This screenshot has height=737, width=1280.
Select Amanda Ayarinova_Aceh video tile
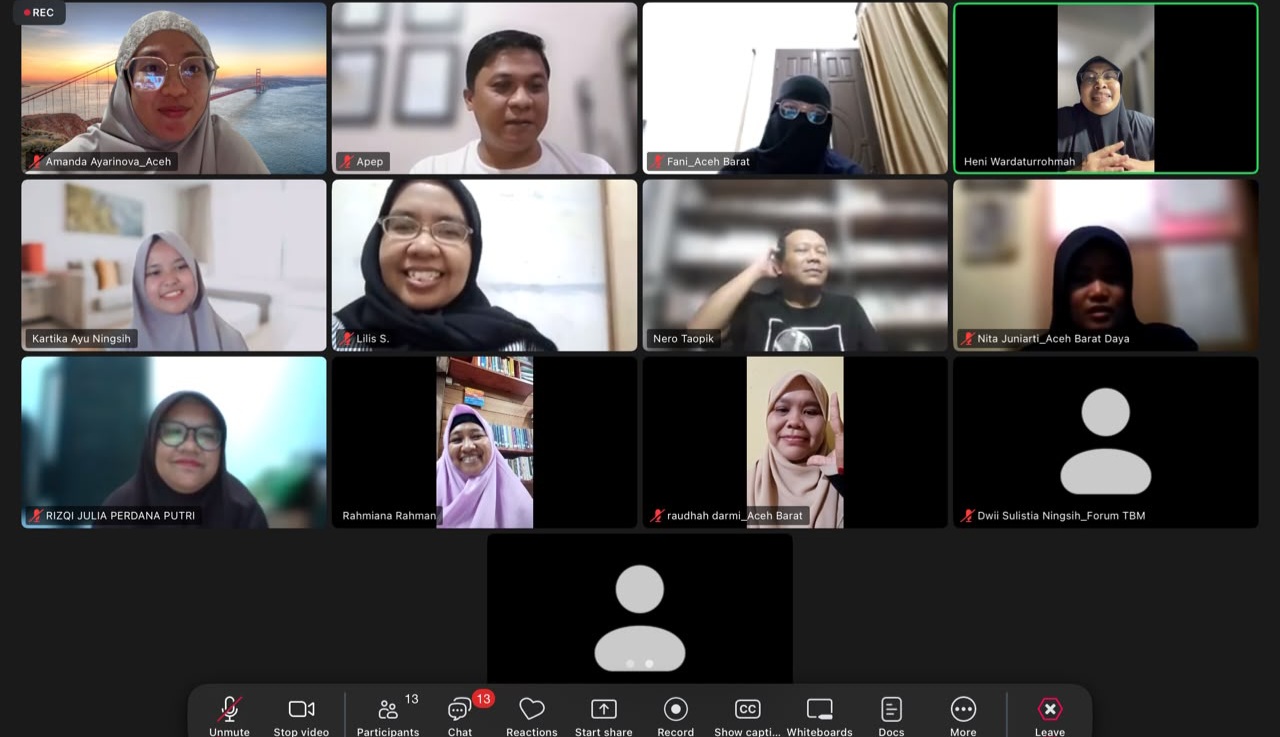click(x=174, y=88)
